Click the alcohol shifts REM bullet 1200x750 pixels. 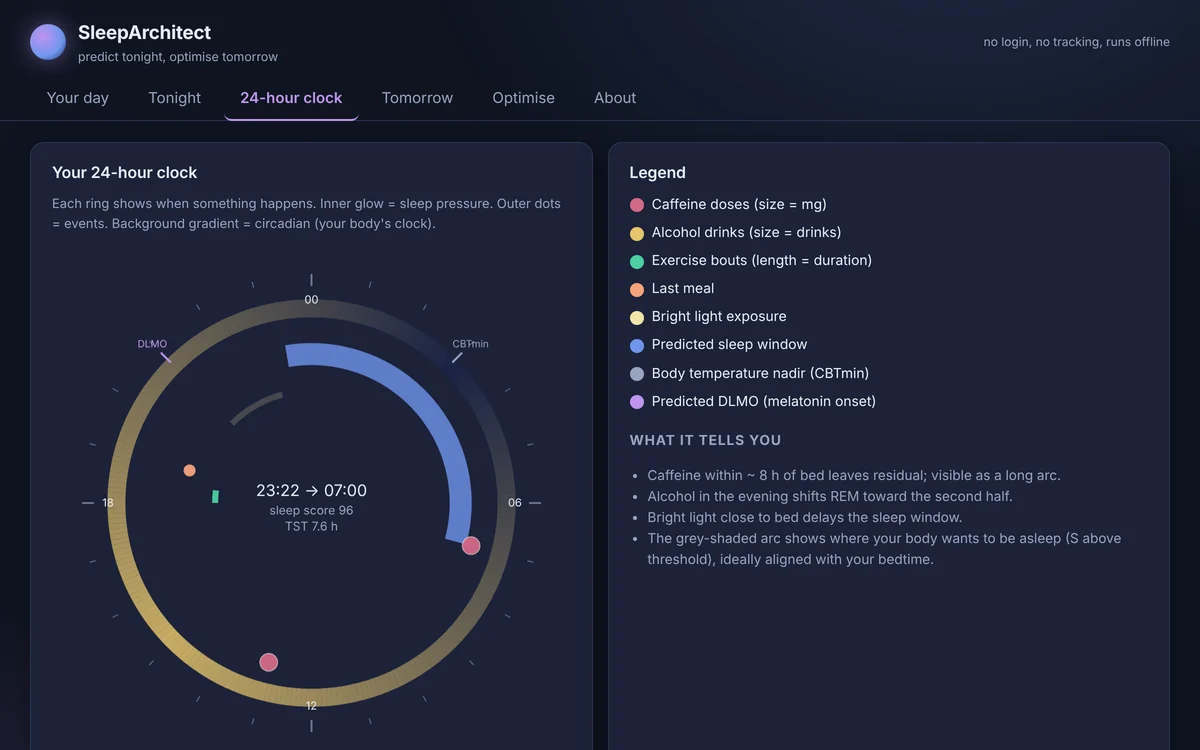pos(830,496)
